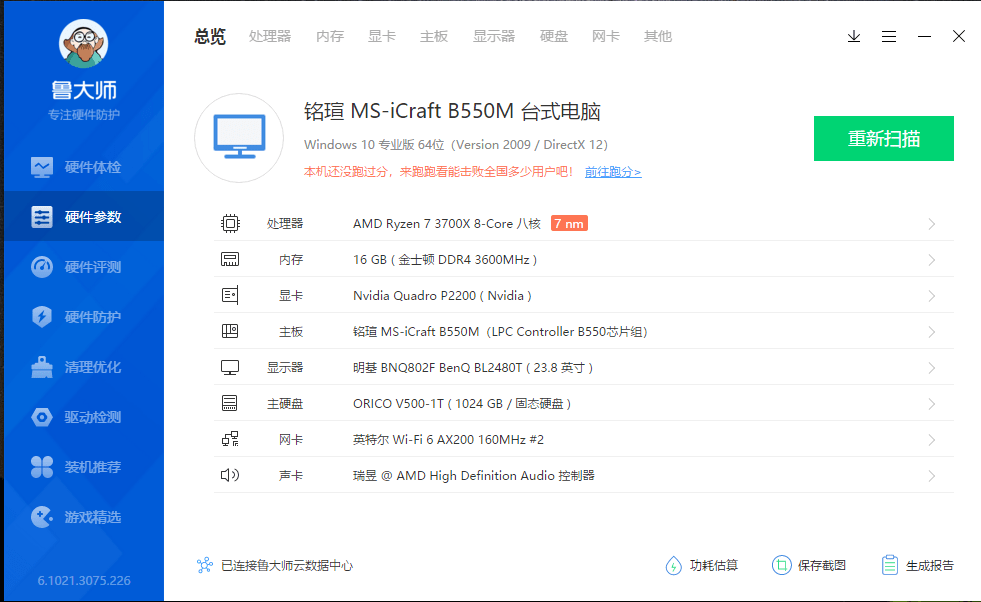981x602 pixels.
Task: Select 硬件参数 in the sidebar
Action: pos(84,217)
